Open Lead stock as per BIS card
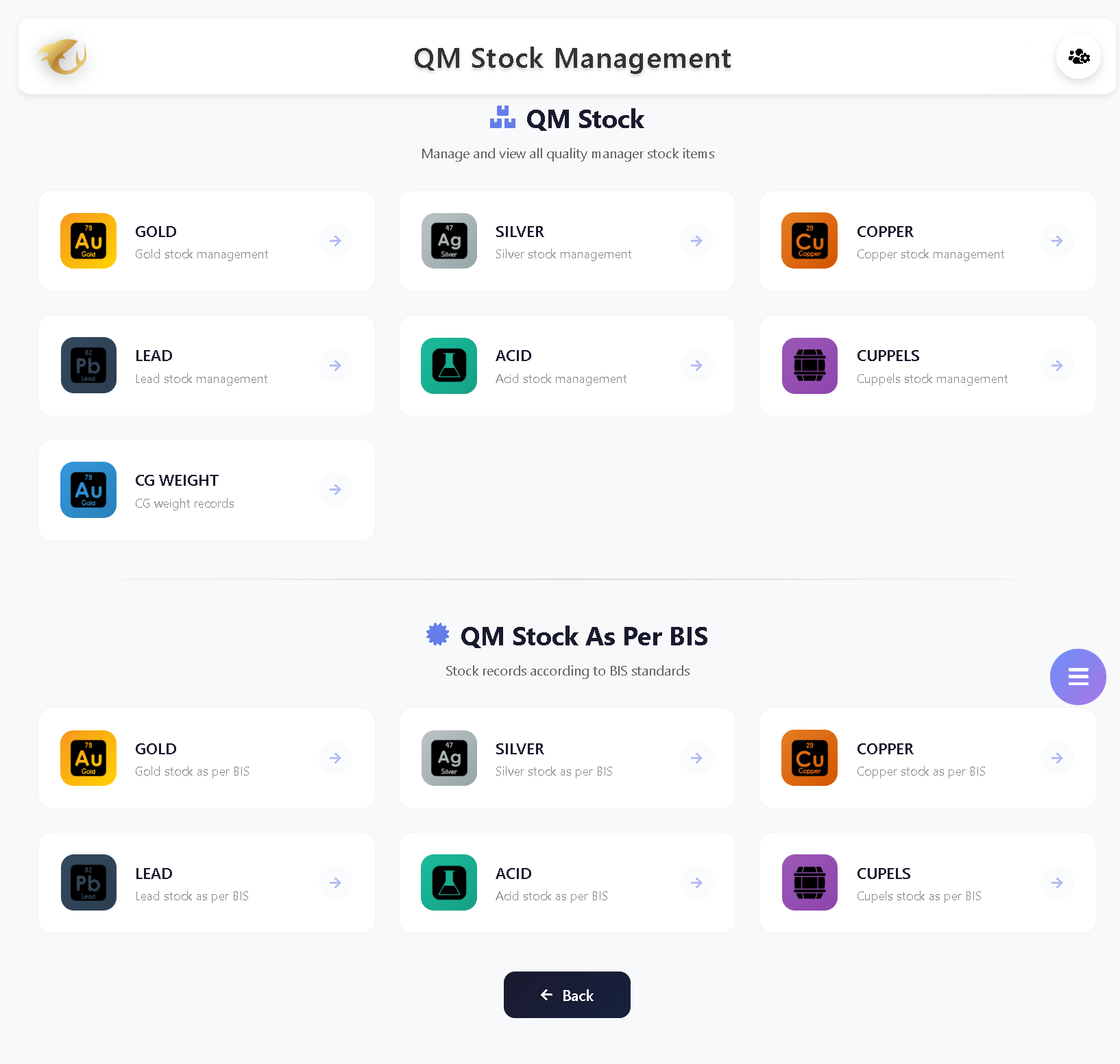The height and width of the screenshot is (1064, 1120). click(x=206, y=883)
